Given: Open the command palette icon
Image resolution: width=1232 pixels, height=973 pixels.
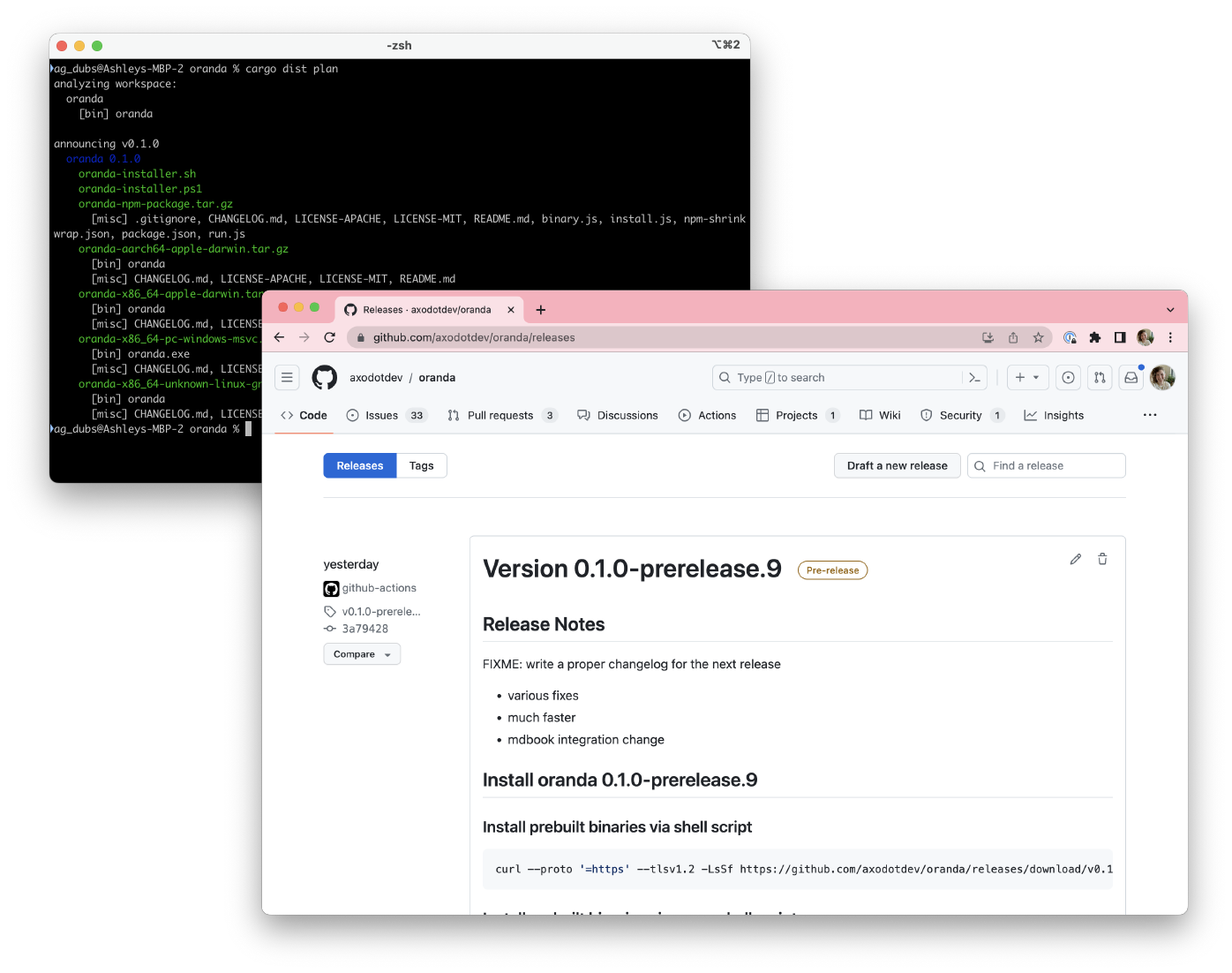Looking at the screenshot, I should tap(974, 378).
